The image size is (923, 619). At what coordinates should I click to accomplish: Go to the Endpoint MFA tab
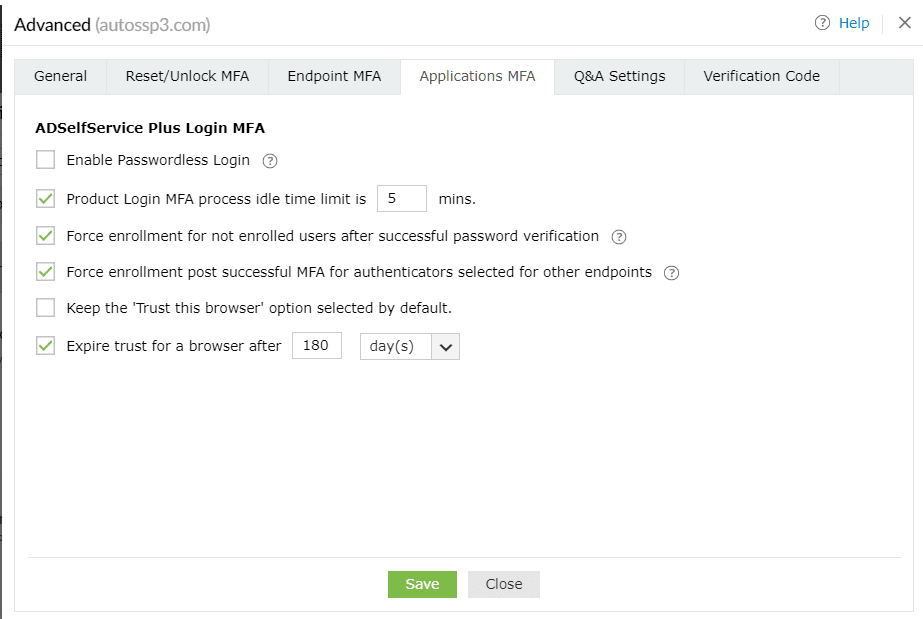[x=334, y=76]
